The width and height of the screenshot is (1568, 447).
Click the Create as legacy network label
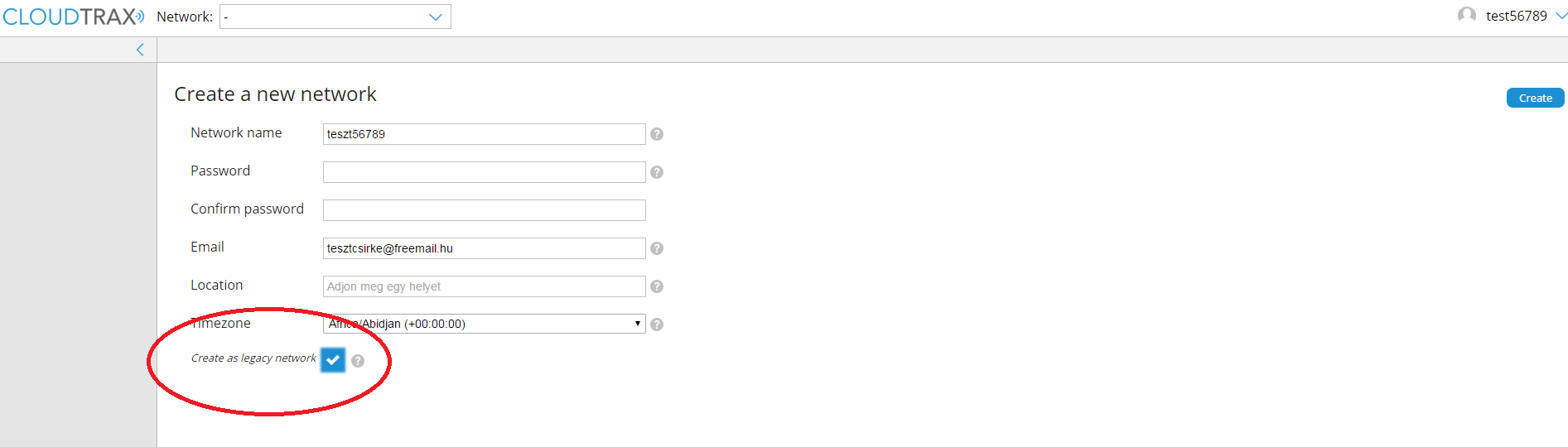[253, 358]
